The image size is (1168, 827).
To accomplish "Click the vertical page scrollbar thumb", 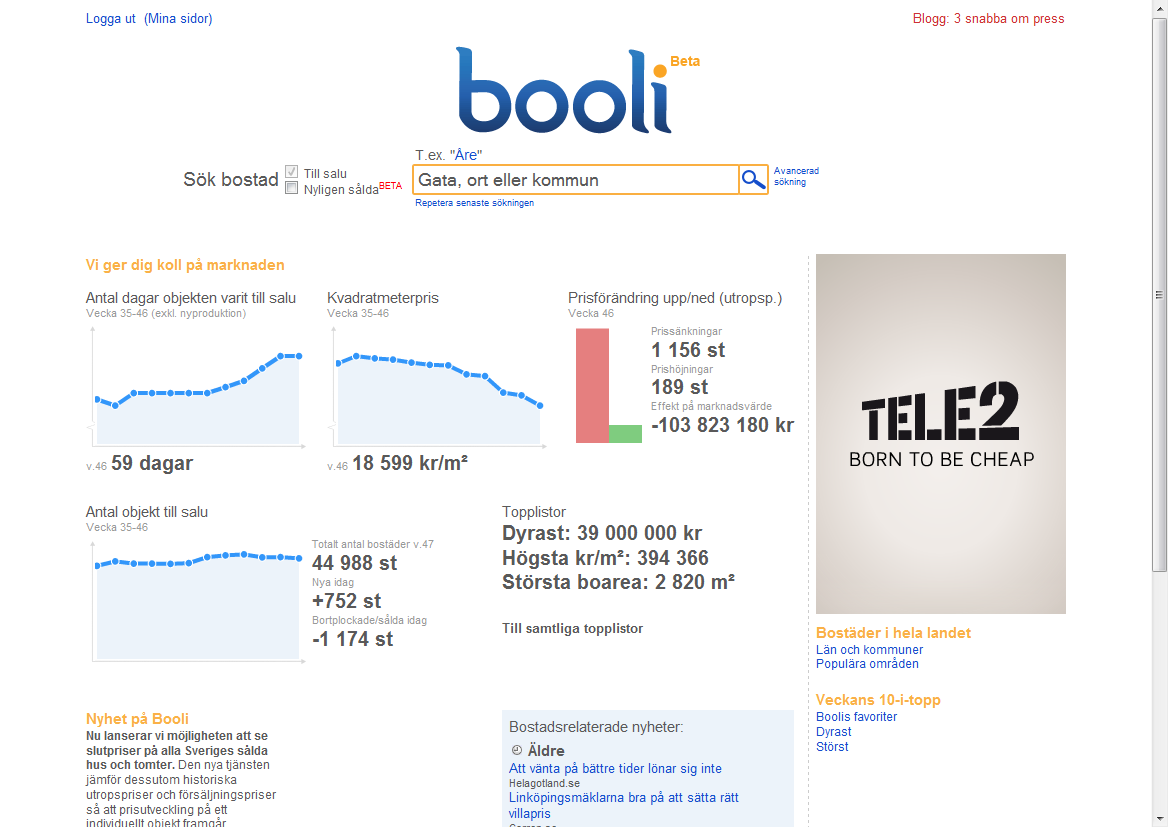I will tap(1159, 295).
